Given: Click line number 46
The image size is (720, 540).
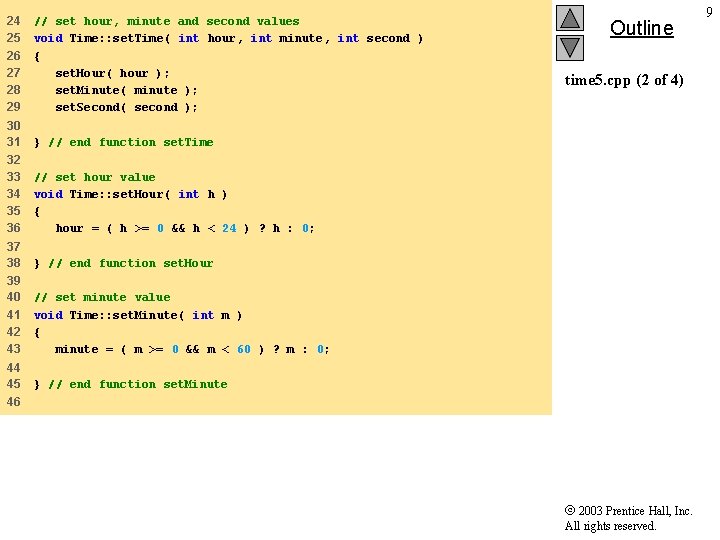Looking at the screenshot, I should pos(13,402).
